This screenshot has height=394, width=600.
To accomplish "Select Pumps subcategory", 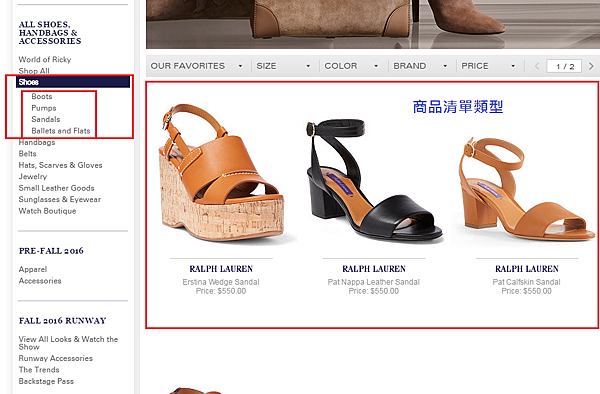I will (x=44, y=108).
